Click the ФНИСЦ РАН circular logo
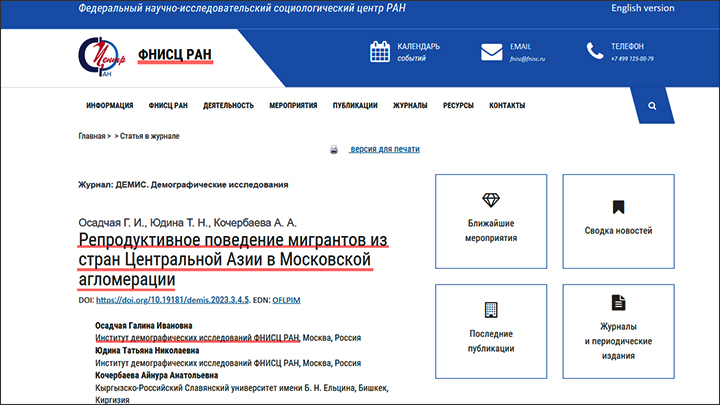 point(101,56)
